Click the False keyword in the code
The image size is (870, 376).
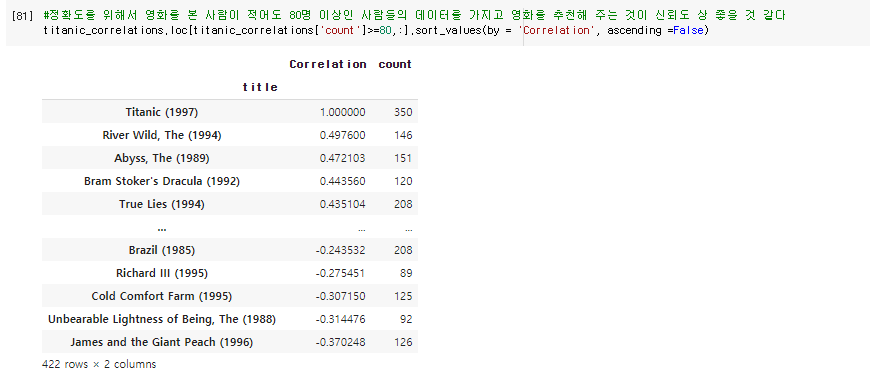[688, 30]
